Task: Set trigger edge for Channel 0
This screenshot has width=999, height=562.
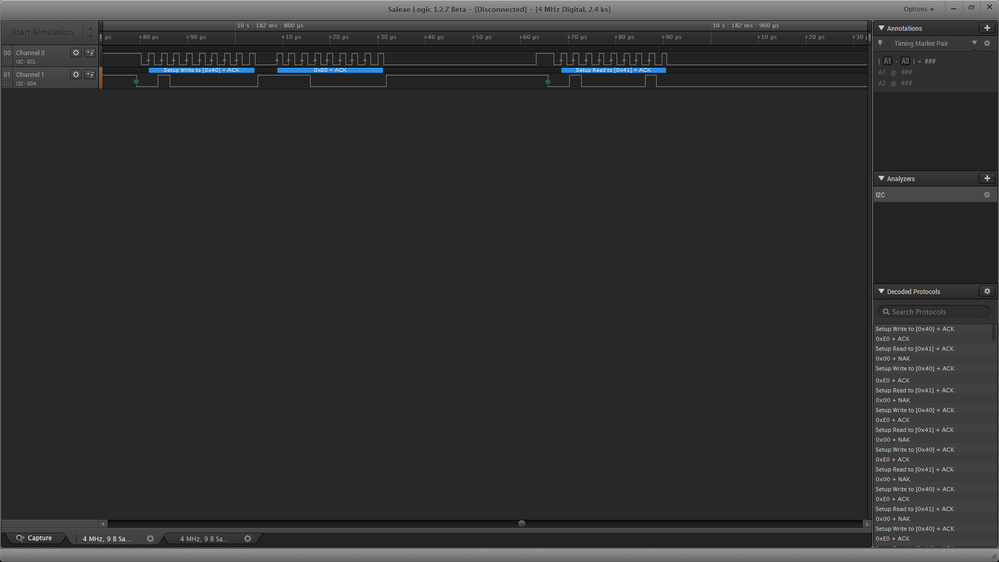Action: point(90,53)
